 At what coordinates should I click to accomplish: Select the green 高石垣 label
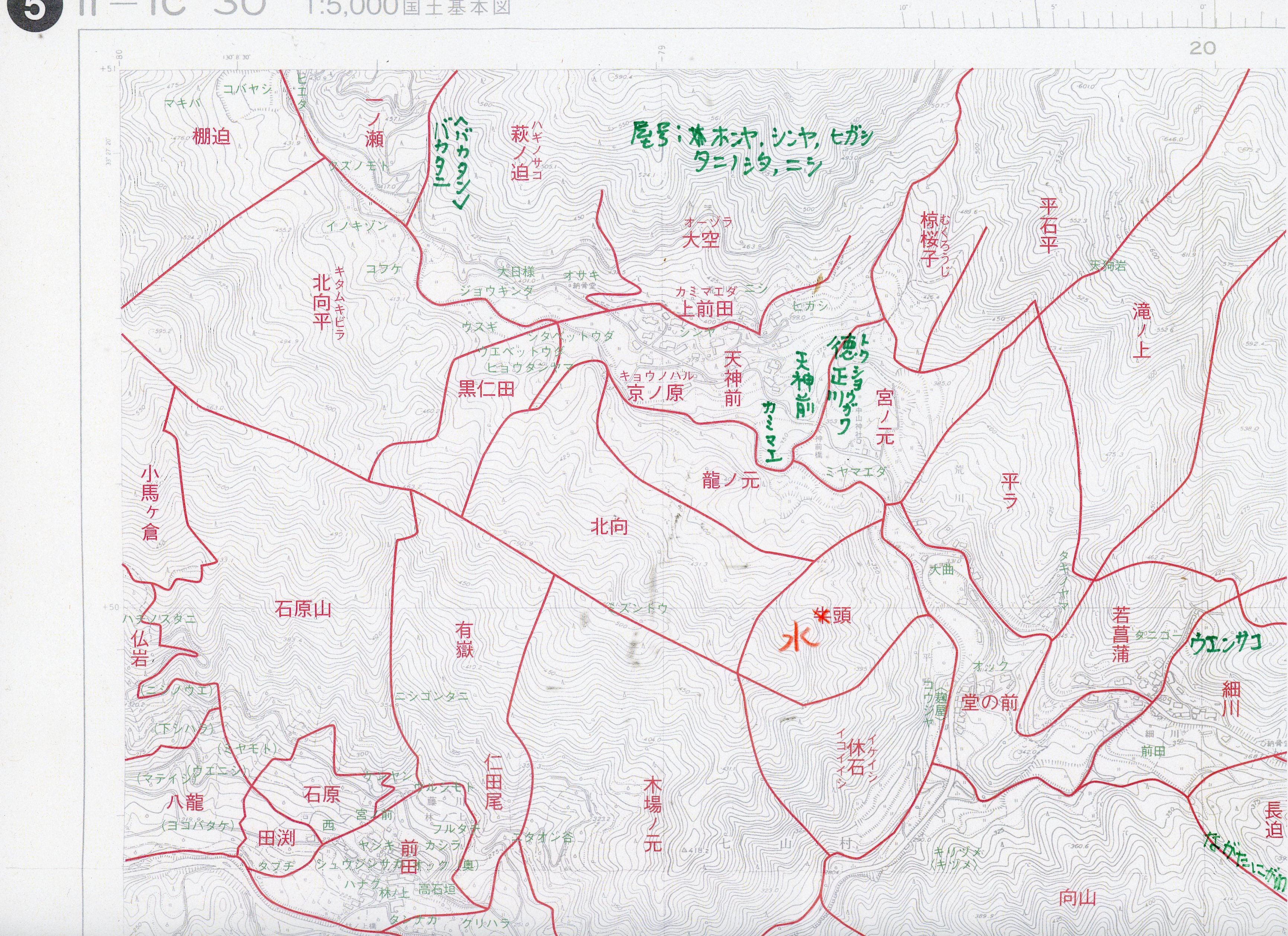437,889
